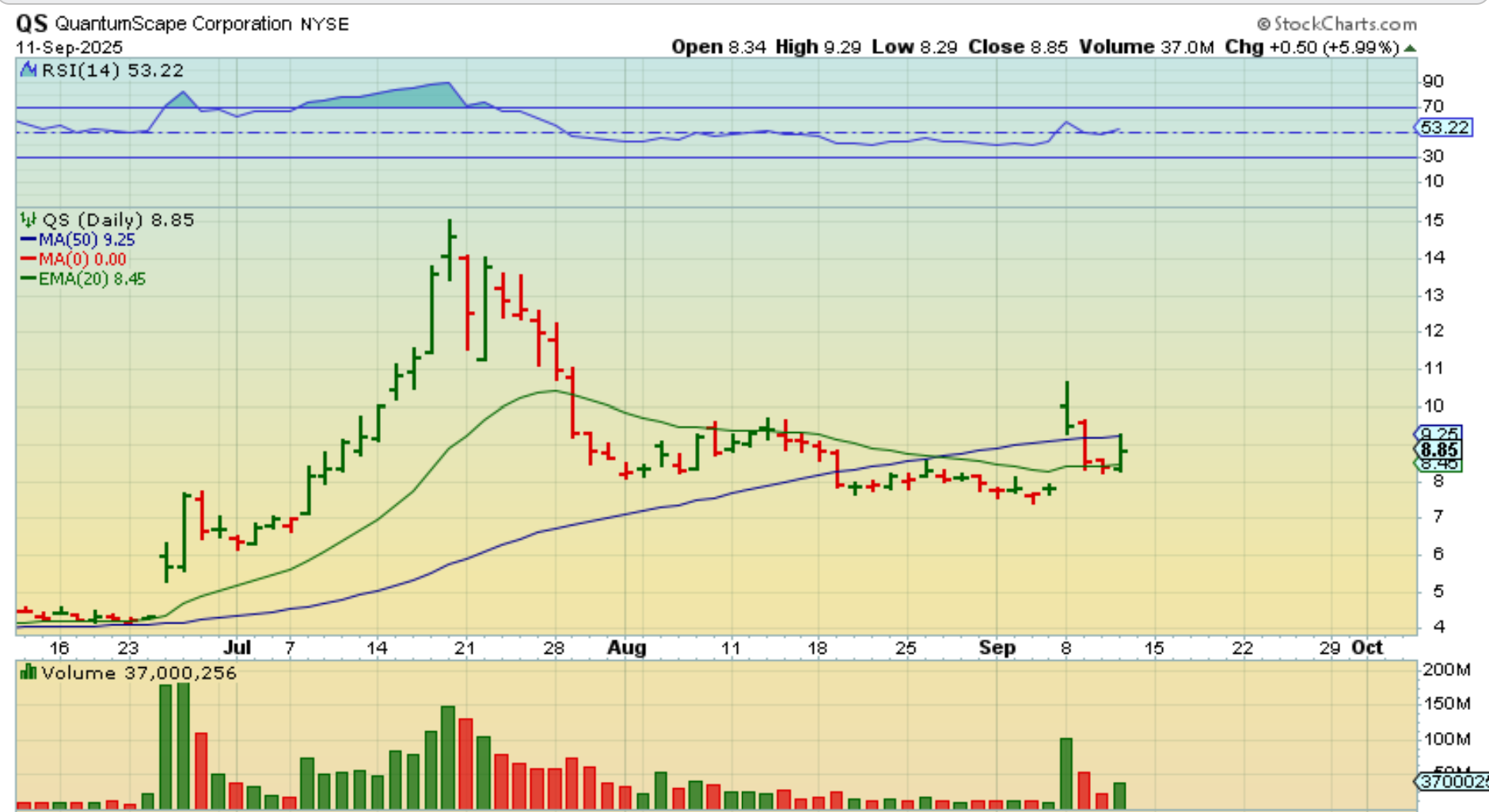The width and height of the screenshot is (1489, 812).
Task: Click the 53.22 RSI value tag on right axis
Action: (x=1444, y=127)
